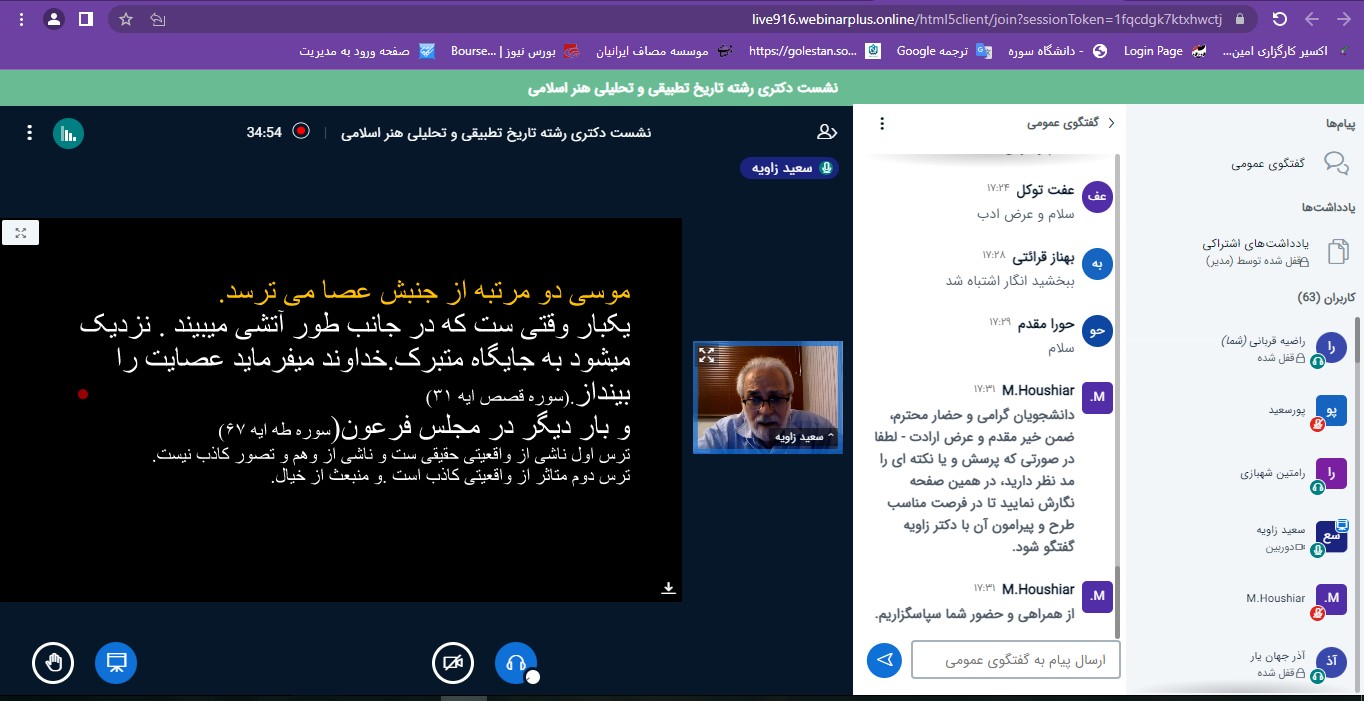Download the presentation file
The width and height of the screenshot is (1364, 701).
point(669,588)
